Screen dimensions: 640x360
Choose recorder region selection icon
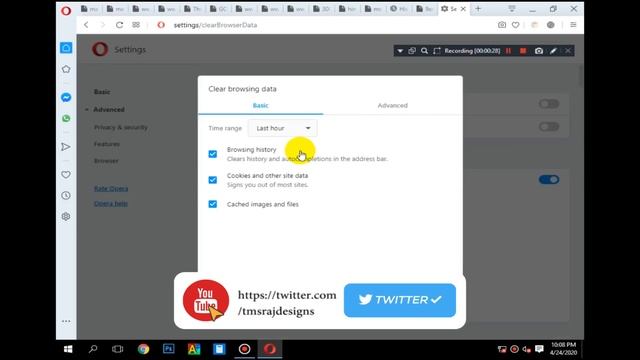point(437,51)
